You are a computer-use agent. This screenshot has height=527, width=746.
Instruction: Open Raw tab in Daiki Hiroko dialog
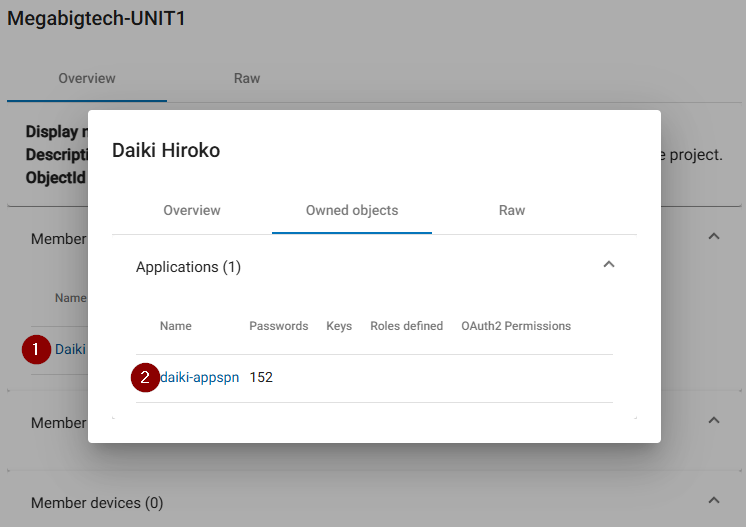(x=512, y=210)
